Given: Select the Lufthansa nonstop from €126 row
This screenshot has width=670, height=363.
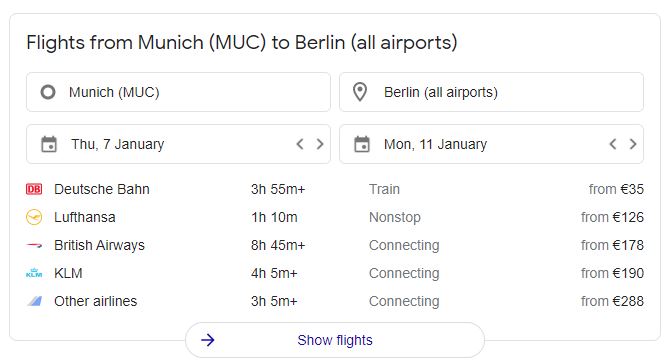Looking at the screenshot, I should 335,217.
